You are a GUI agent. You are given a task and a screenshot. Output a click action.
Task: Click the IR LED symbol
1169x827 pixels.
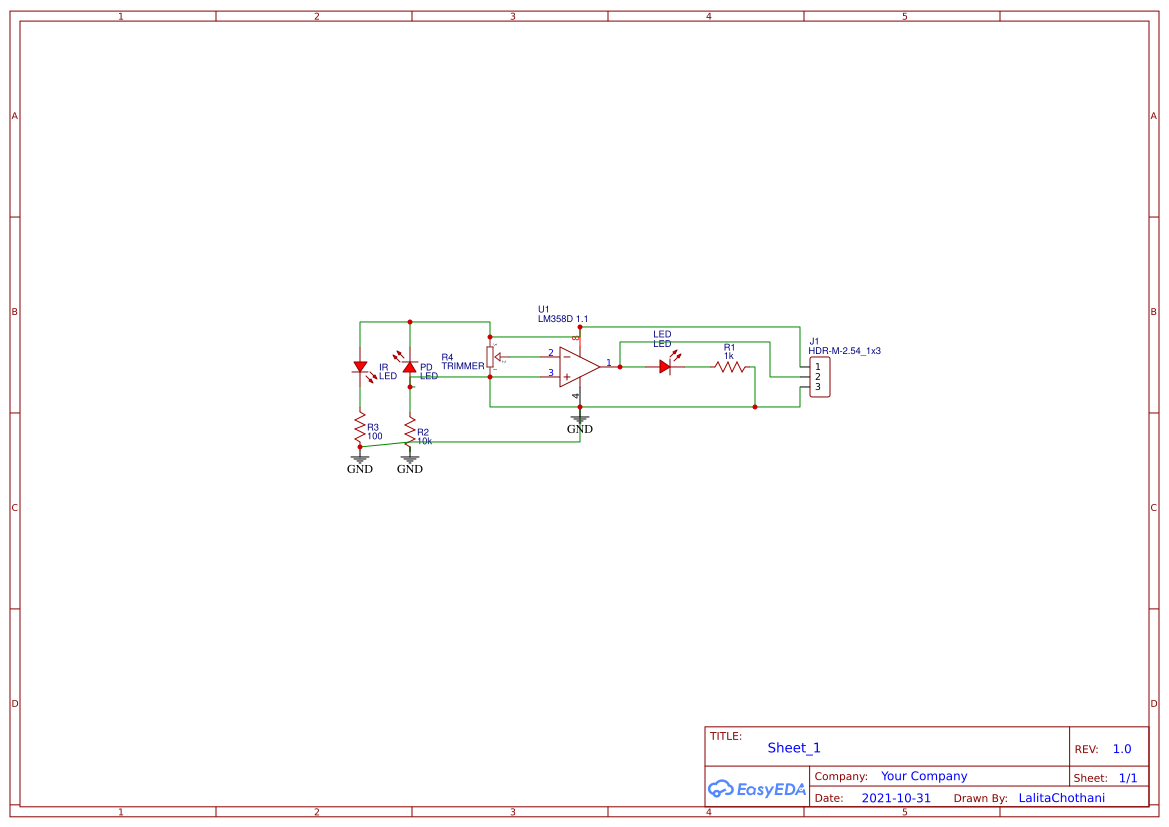pos(359,368)
